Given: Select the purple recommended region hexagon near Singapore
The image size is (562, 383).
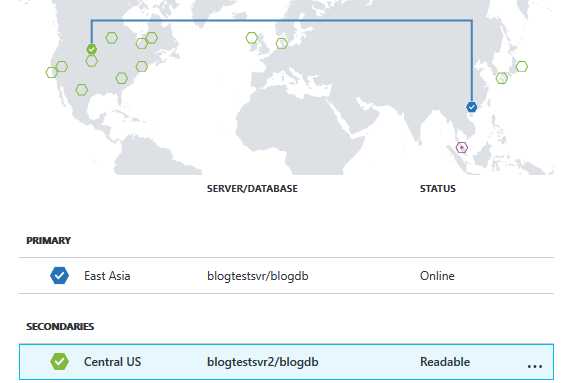Looking at the screenshot, I should [462, 148].
